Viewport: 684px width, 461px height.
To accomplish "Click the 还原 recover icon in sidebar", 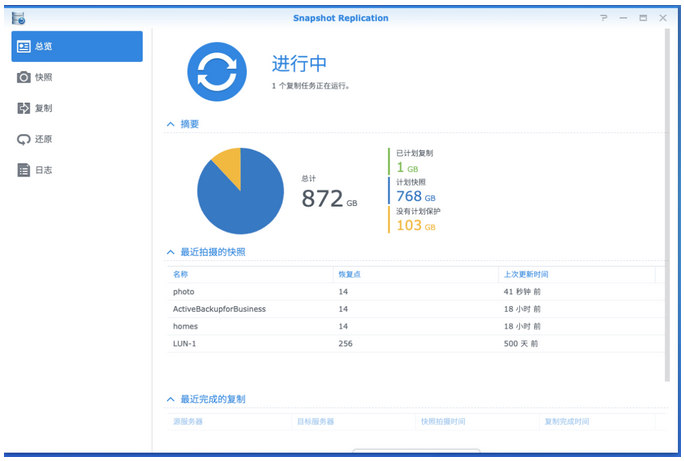I will (24, 139).
